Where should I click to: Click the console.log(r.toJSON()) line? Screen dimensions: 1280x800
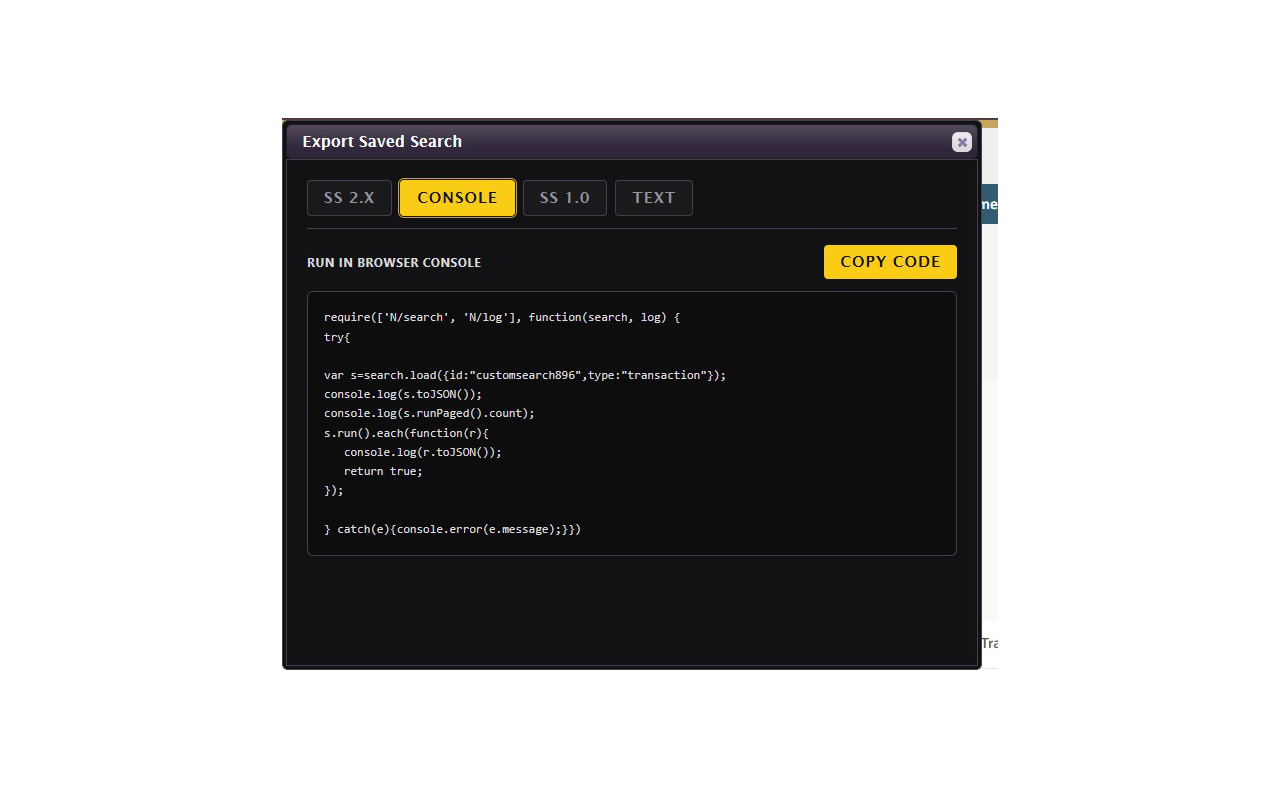[423, 452]
